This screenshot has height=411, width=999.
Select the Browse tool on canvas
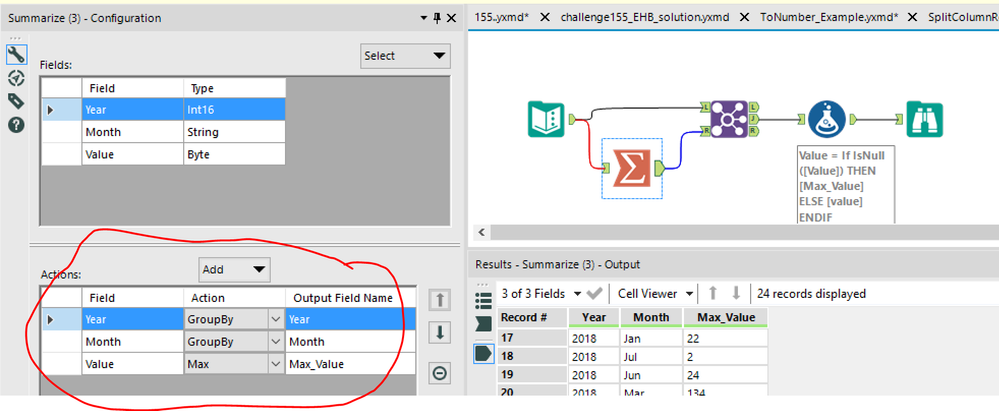924,119
